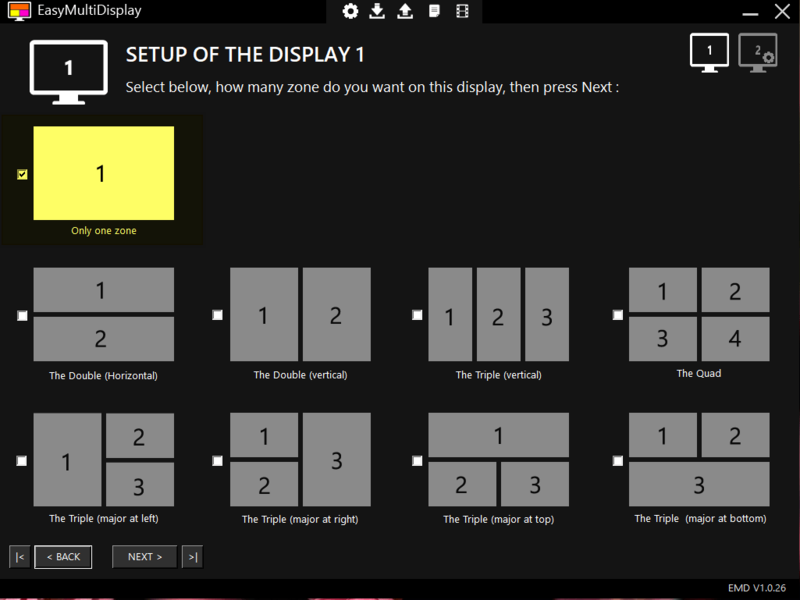Screen dimensions: 800x600
Task: Click the NEXT button
Action: click(x=144, y=556)
